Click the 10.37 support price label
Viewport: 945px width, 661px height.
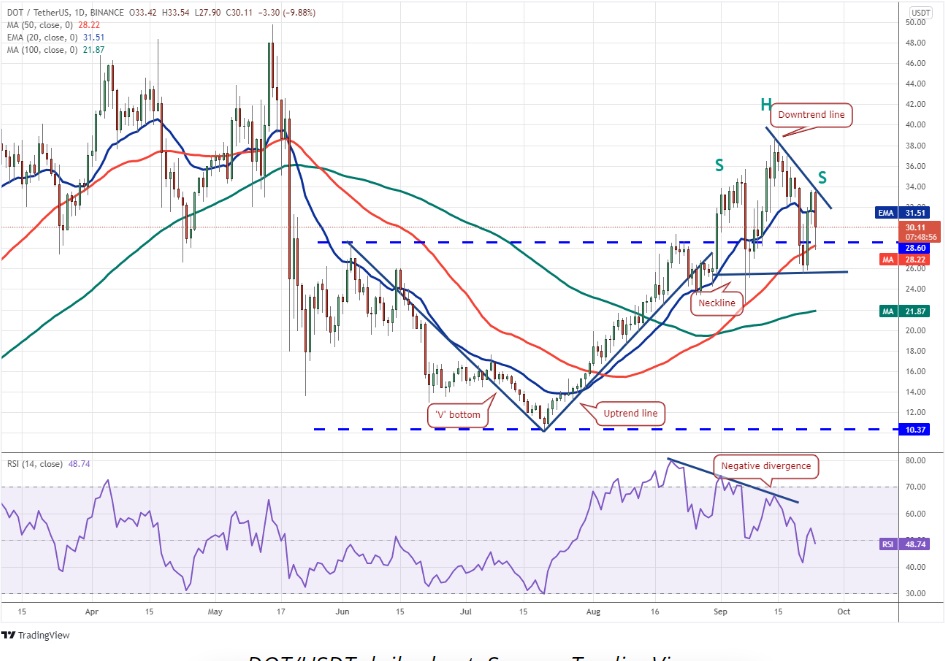[912, 430]
